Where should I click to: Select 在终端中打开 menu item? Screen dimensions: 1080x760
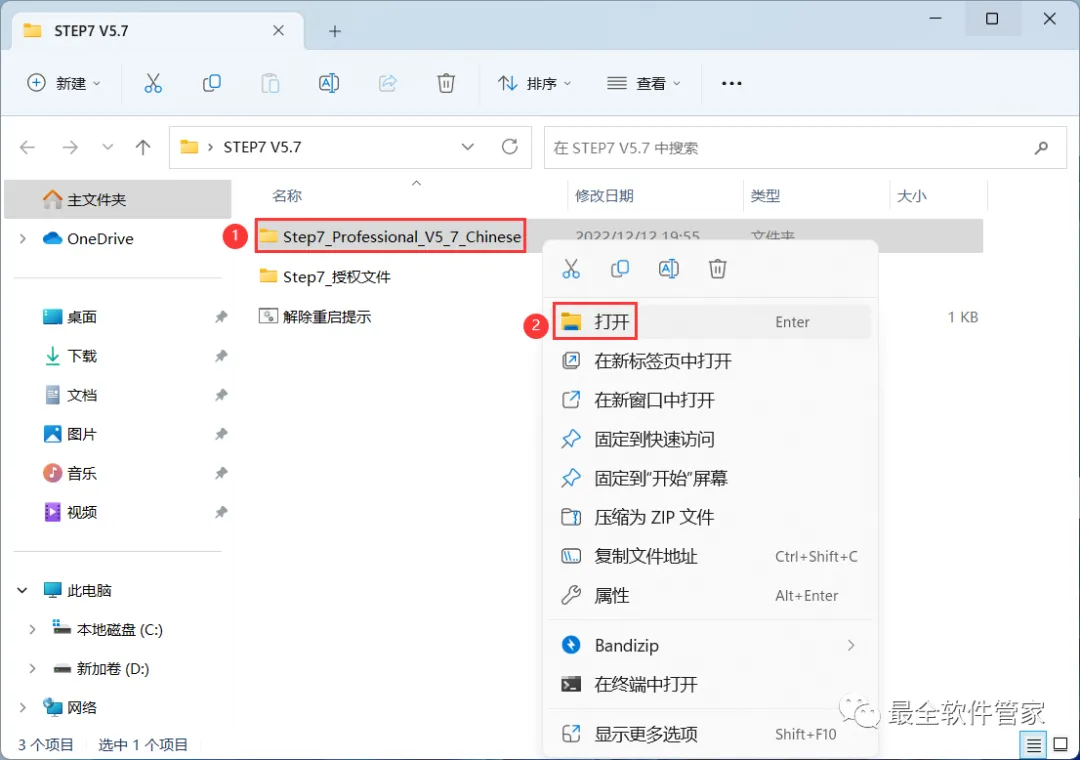pos(711,684)
